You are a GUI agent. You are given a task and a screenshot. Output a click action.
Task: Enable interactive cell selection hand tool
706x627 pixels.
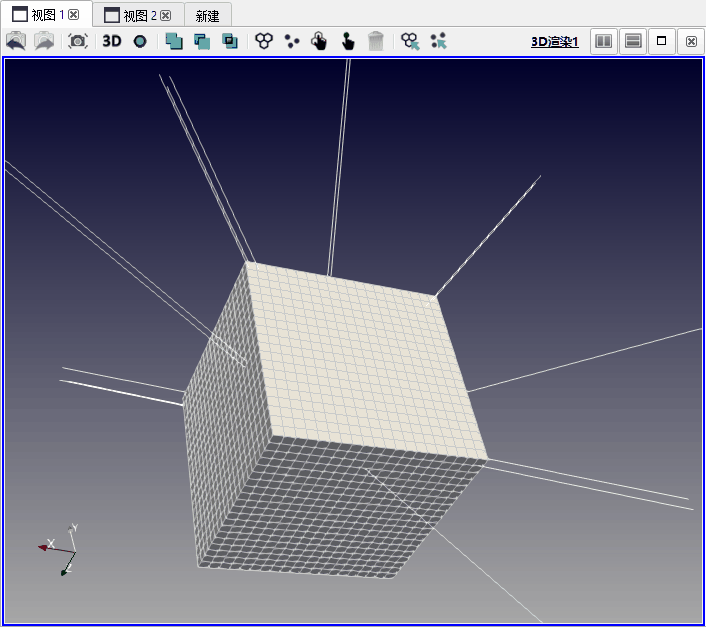(319, 41)
